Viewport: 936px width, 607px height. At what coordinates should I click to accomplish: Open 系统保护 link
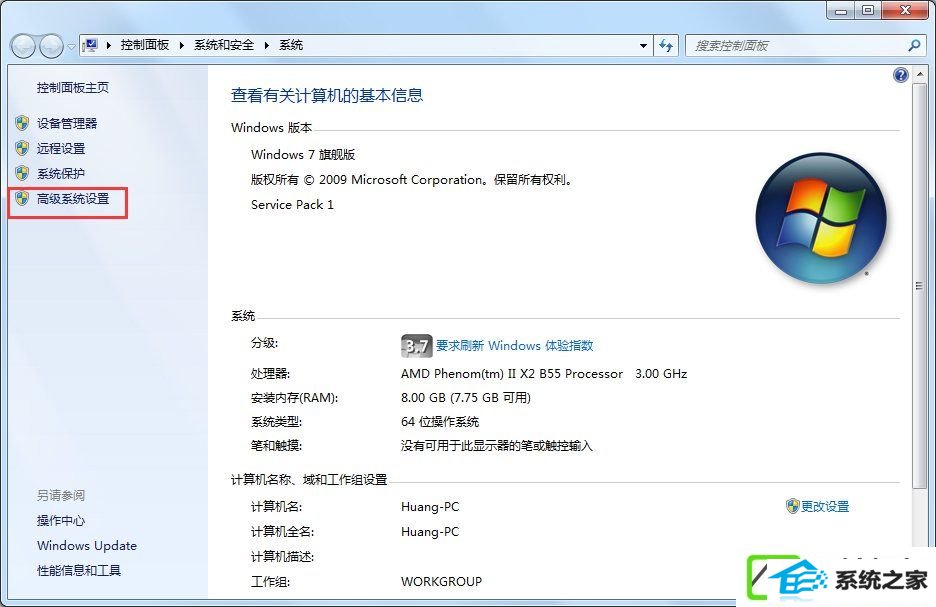61,174
